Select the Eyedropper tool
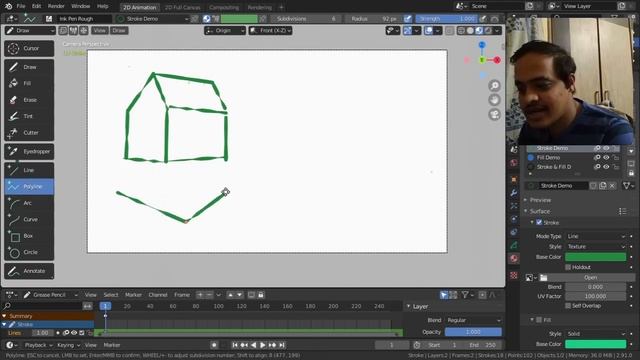640x360 pixels. pyautogui.click(x=29, y=151)
